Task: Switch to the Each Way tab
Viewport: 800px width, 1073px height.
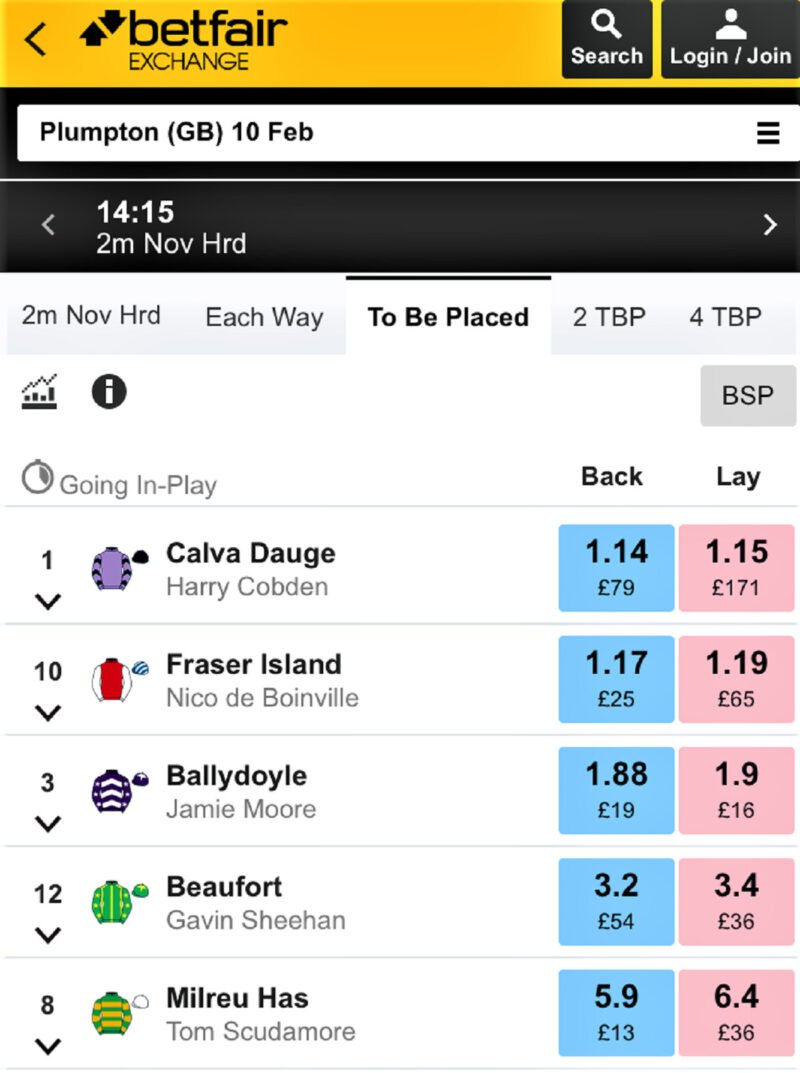Action: pyautogui.click(x=263, y=317)
